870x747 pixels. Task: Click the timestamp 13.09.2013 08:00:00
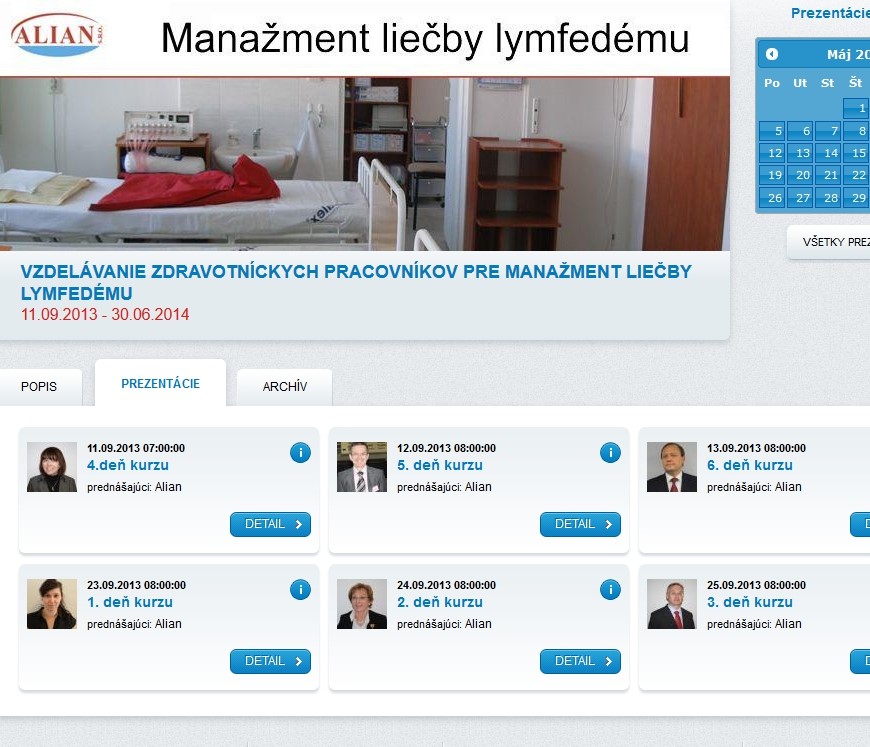[x=756, y=448]
